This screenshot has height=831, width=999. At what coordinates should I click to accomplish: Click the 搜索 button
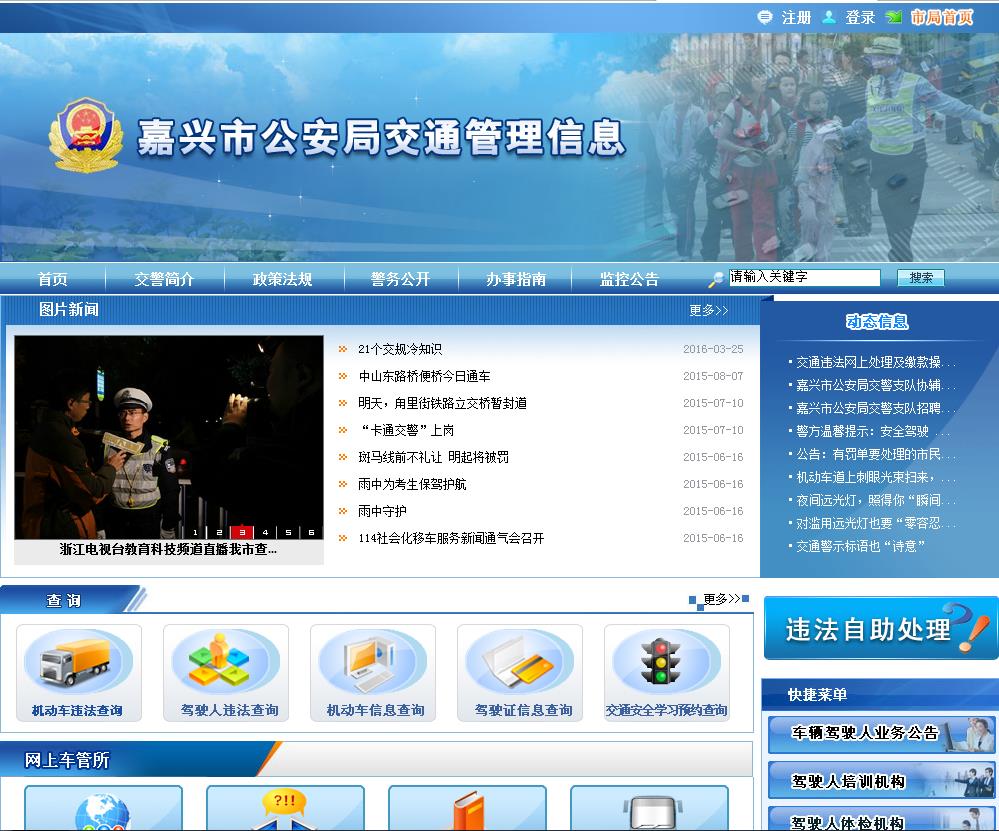point(921,278)
